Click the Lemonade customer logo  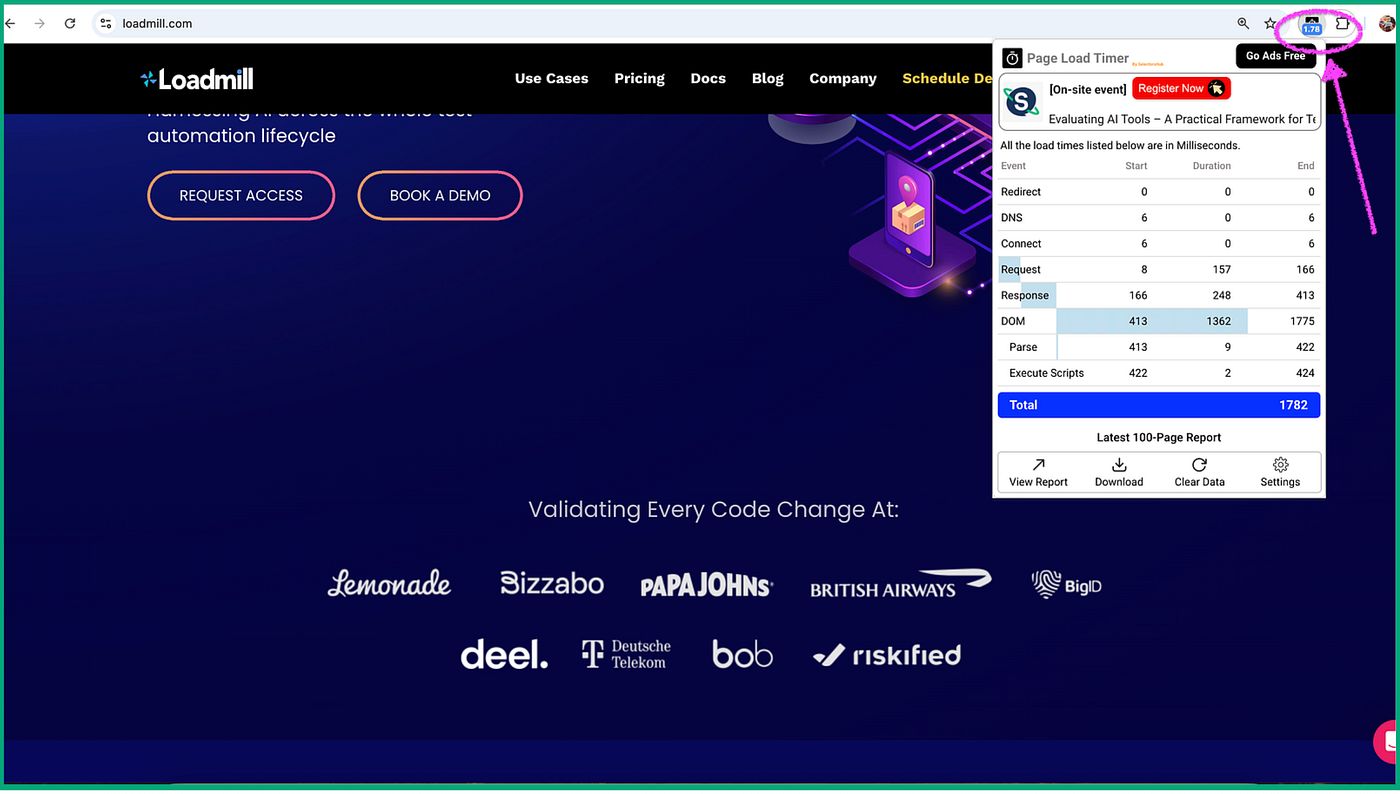pyautogui.click(x=389, y=583)
